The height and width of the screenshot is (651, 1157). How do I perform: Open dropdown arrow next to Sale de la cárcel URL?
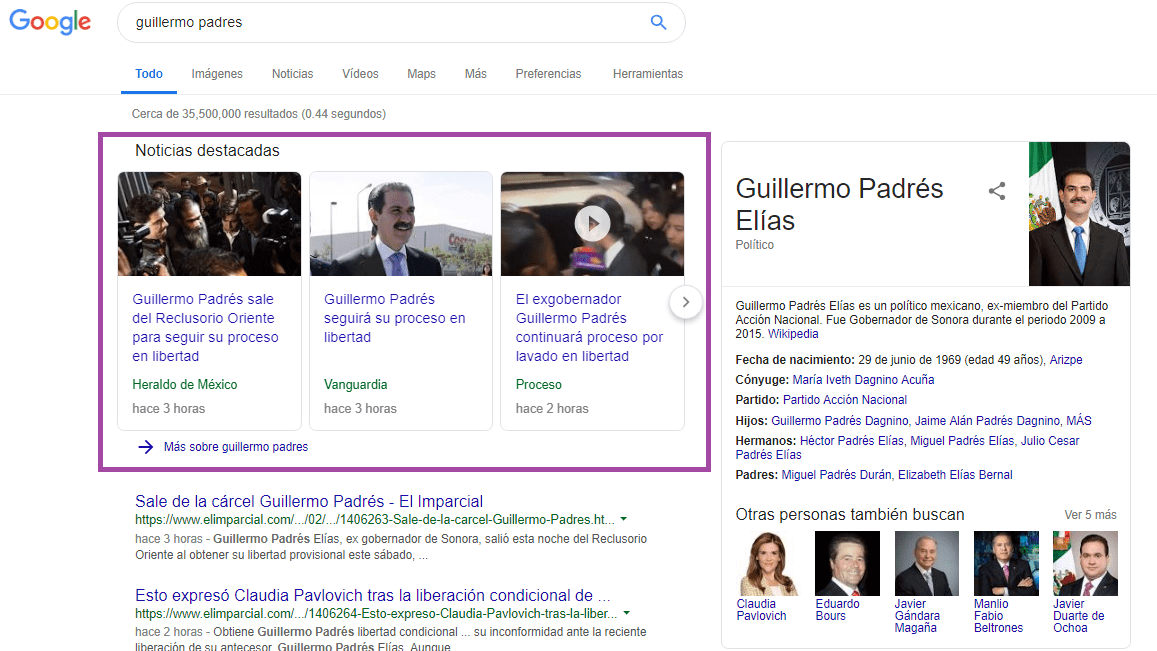point(624,520)
